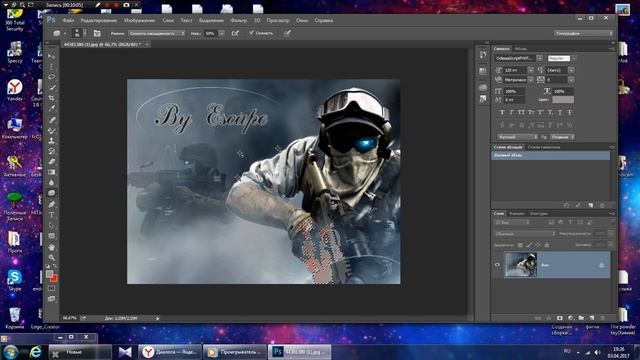640x360 pixels.
Task: Open the Flow 50% slider arrow
Action: (222, 33)
